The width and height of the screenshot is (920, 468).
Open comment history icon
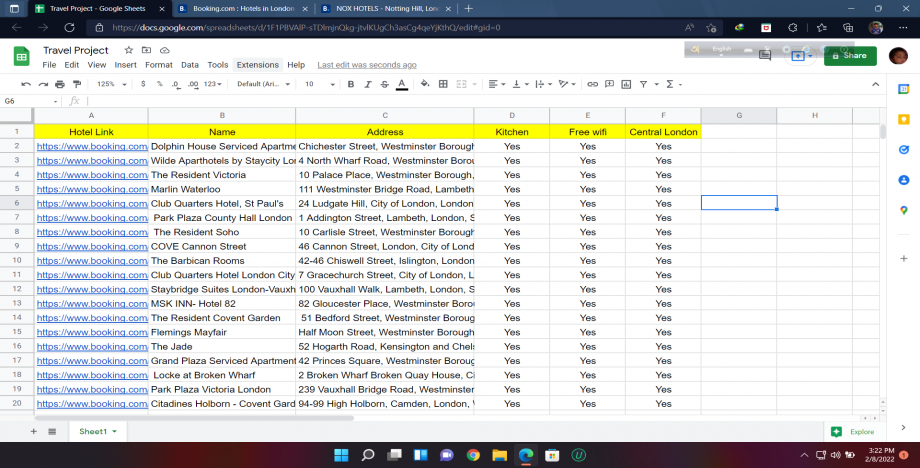[x=765, y=56]
